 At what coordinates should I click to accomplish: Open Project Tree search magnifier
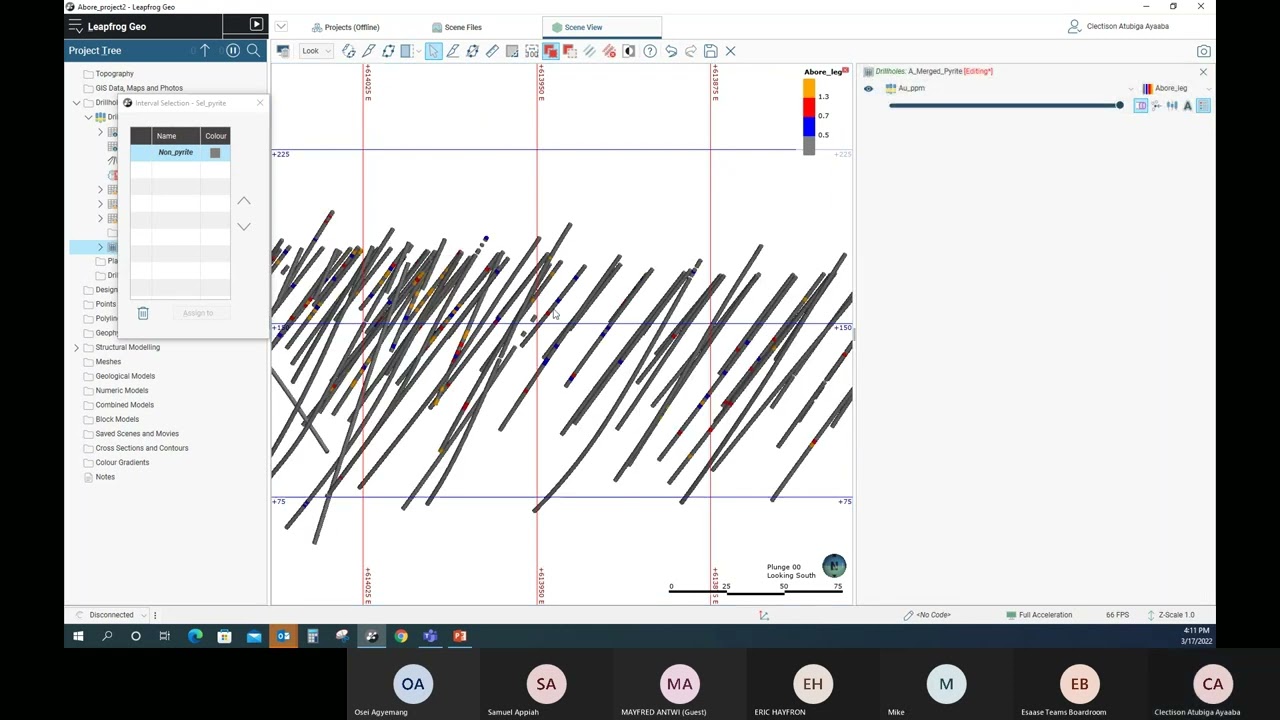[253, 50]
